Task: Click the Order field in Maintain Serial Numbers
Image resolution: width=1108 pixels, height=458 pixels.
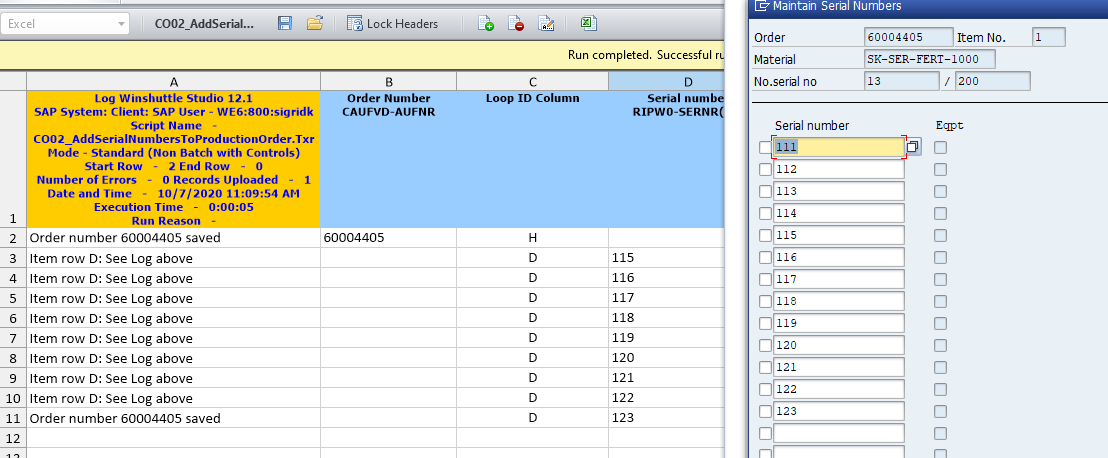Action: (908, 37)
